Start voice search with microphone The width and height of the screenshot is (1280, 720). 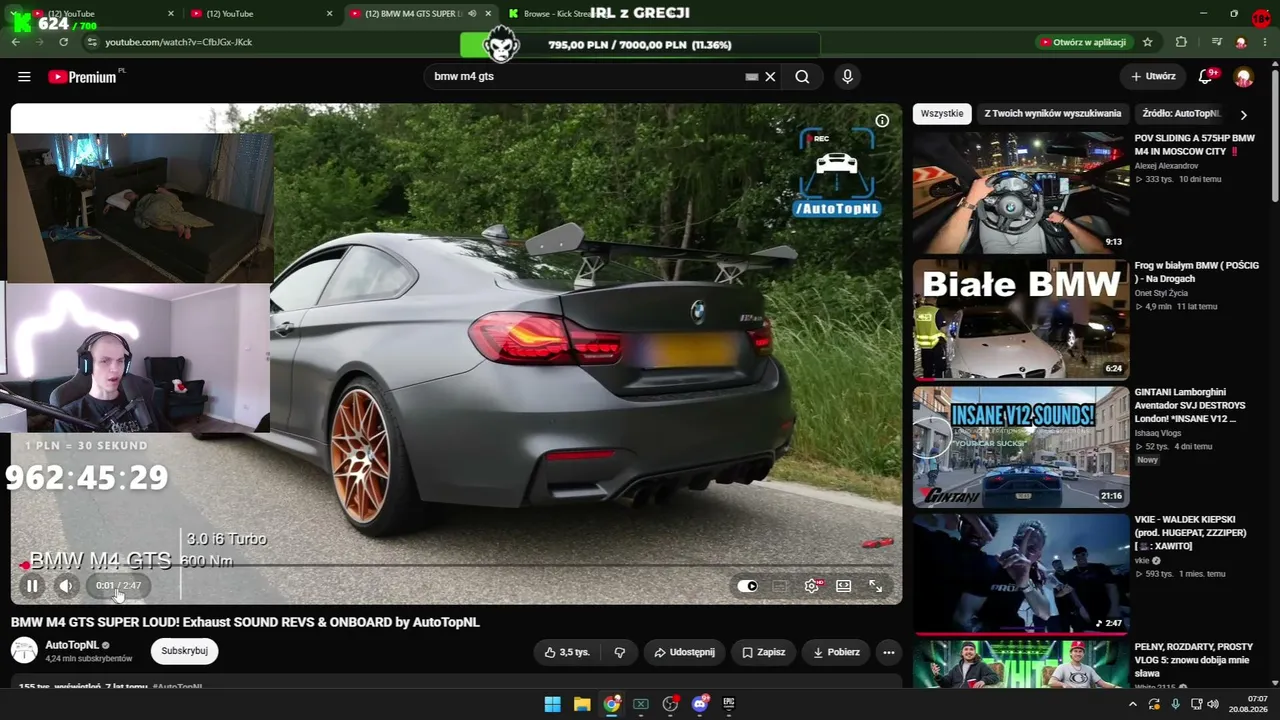pos(847,77)
